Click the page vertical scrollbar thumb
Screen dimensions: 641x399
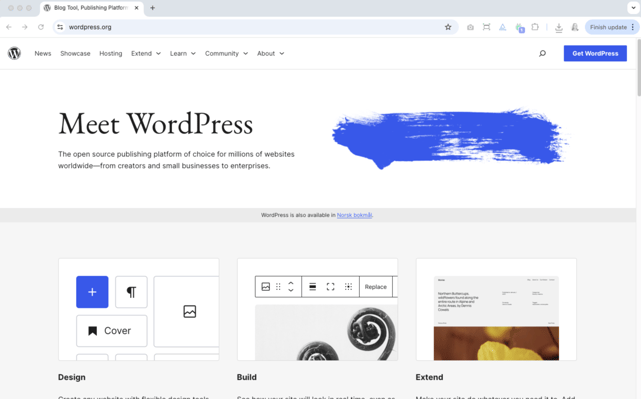[x=639, y=67]
